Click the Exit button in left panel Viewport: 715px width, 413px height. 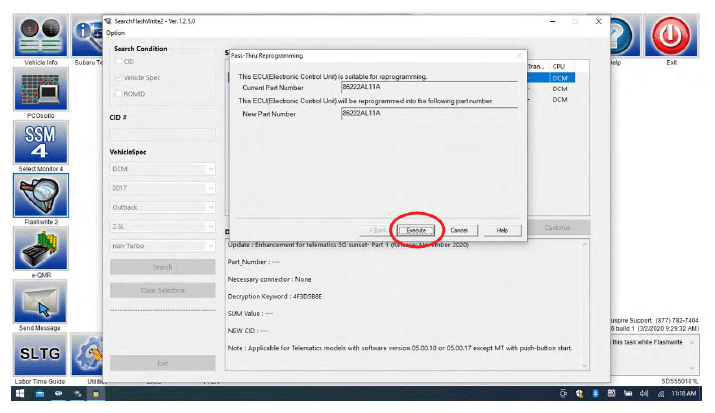162,363
